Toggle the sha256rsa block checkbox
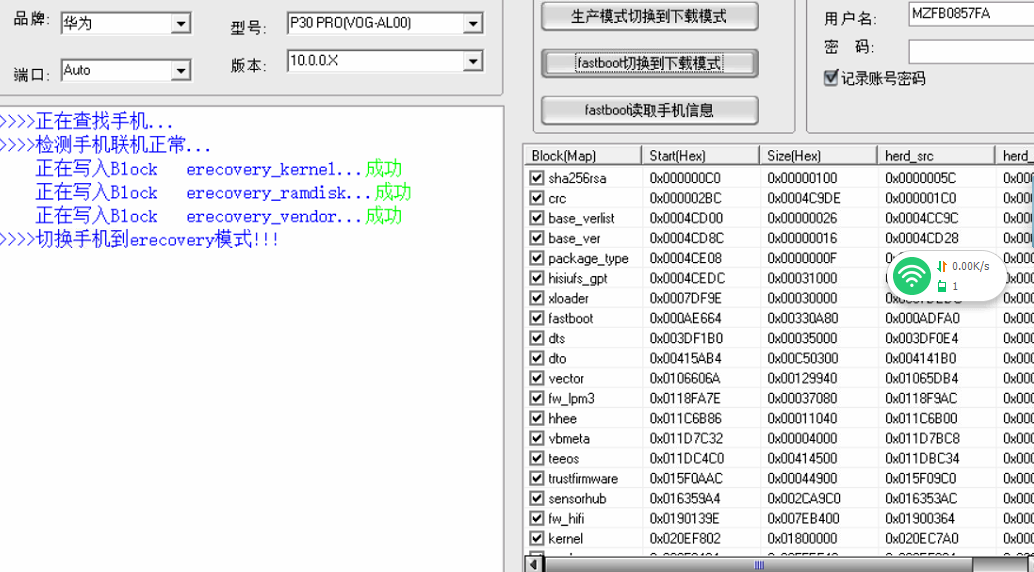This screenshot has height=572, width=1034. point(537,177)
